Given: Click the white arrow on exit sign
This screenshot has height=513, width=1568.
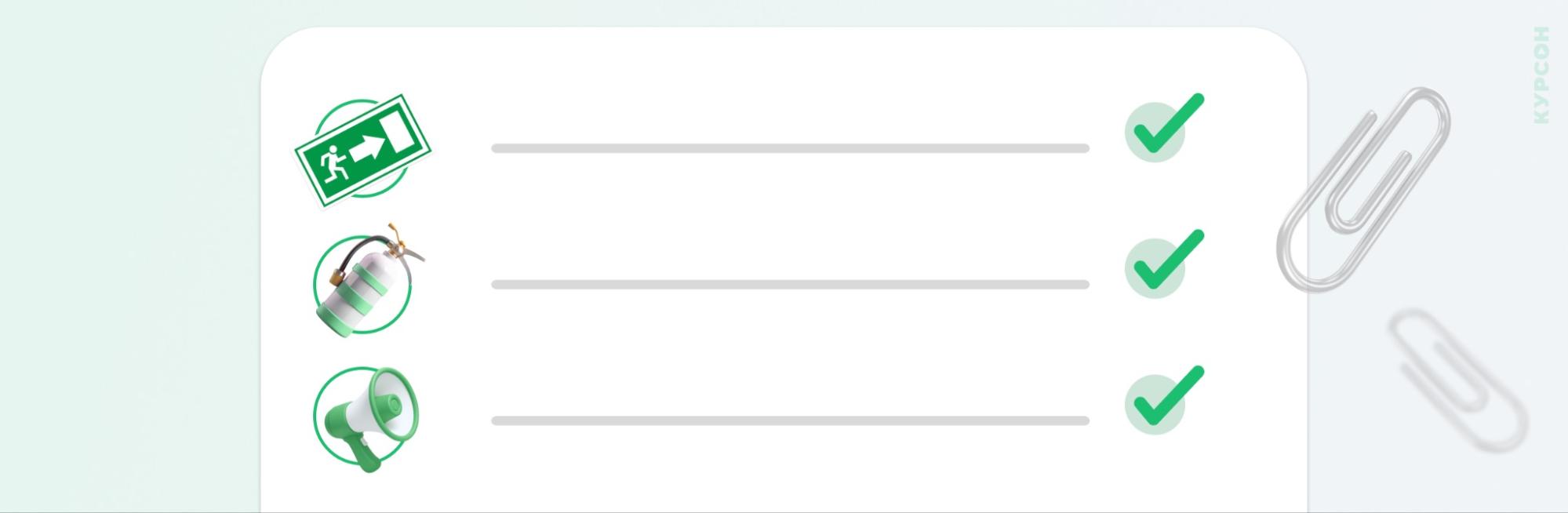Looking at the screenshot, I should 367,147.
